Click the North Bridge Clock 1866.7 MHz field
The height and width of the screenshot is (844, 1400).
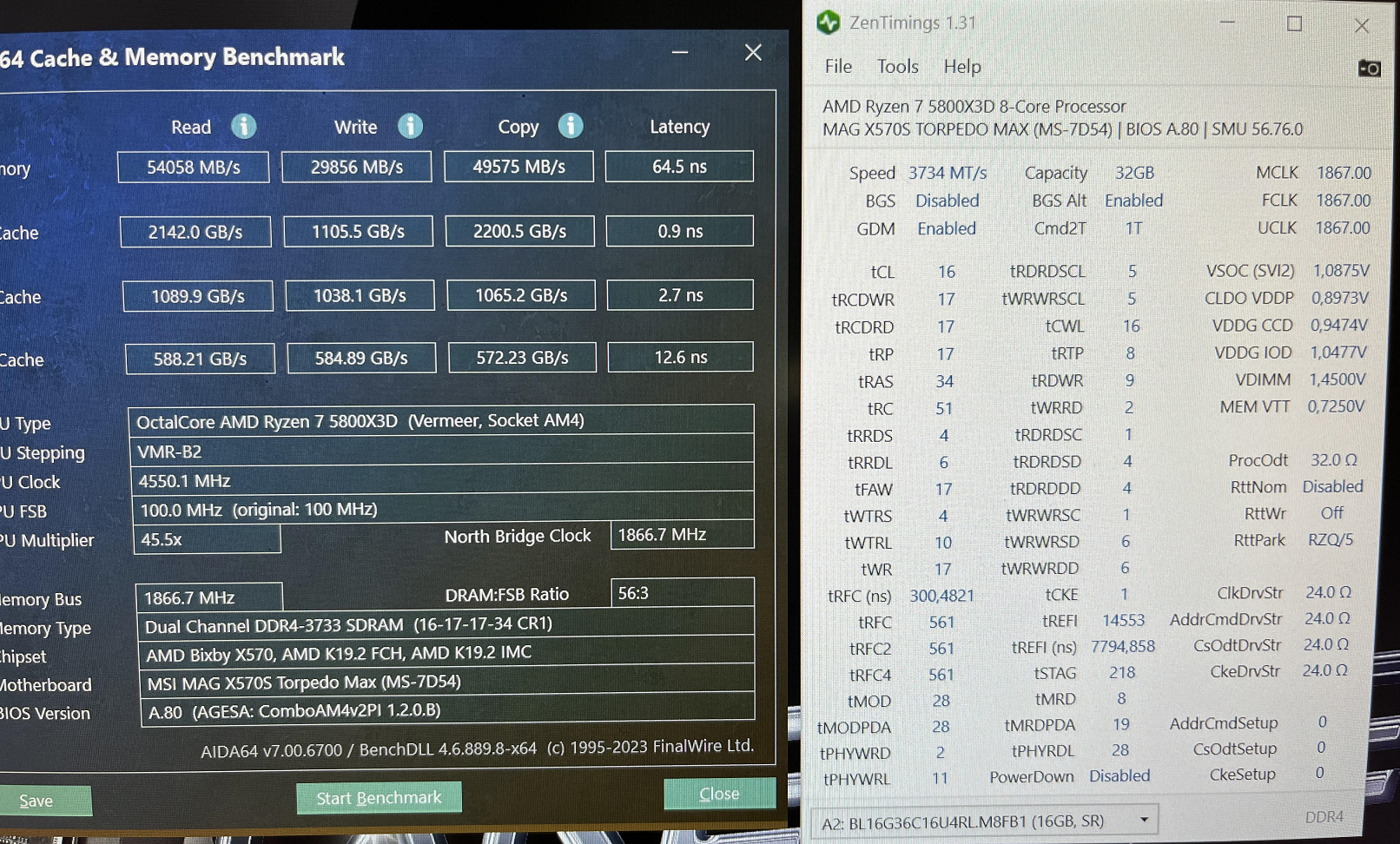coord(683,535)
